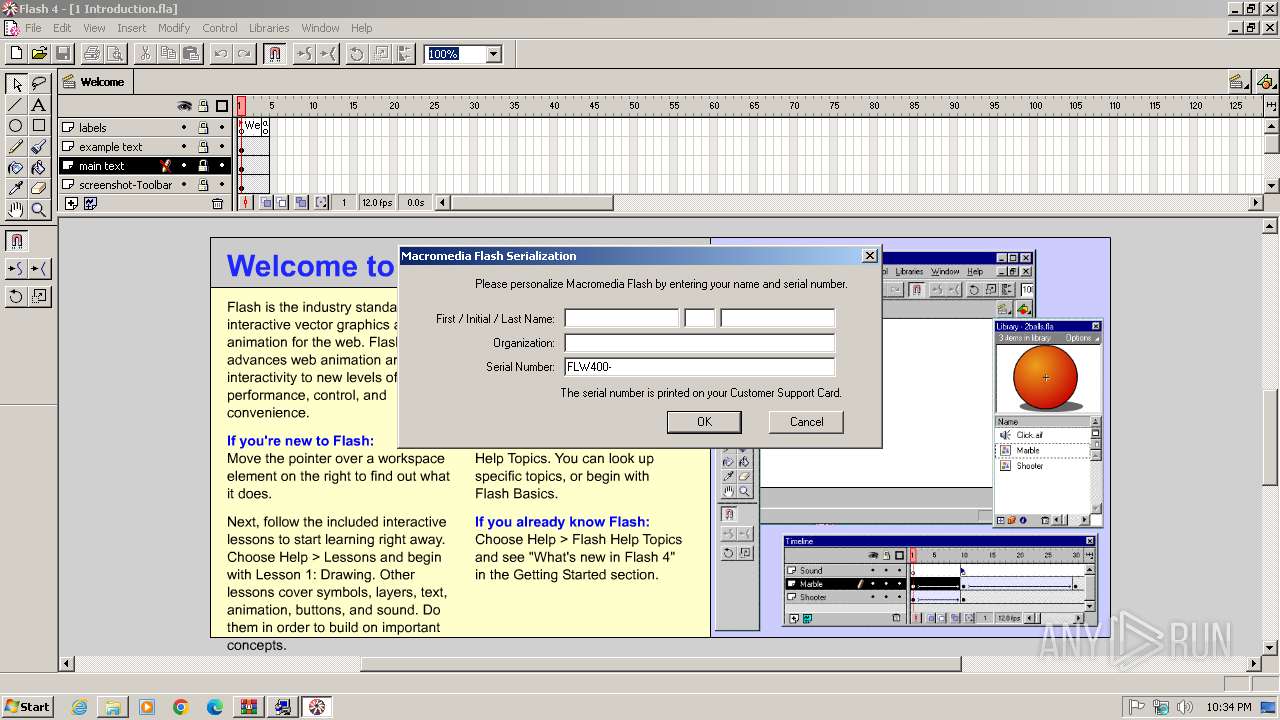The width and height of the screenshot is (1280, 720).
Task: Select the Rectangle tool
Action: (38, 126)
